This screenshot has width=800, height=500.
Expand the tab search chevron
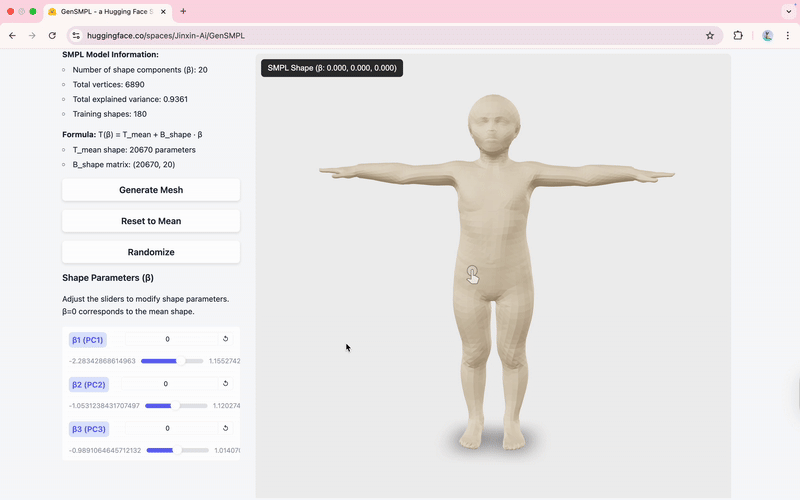pyautogui.click(x=789, y=11)
